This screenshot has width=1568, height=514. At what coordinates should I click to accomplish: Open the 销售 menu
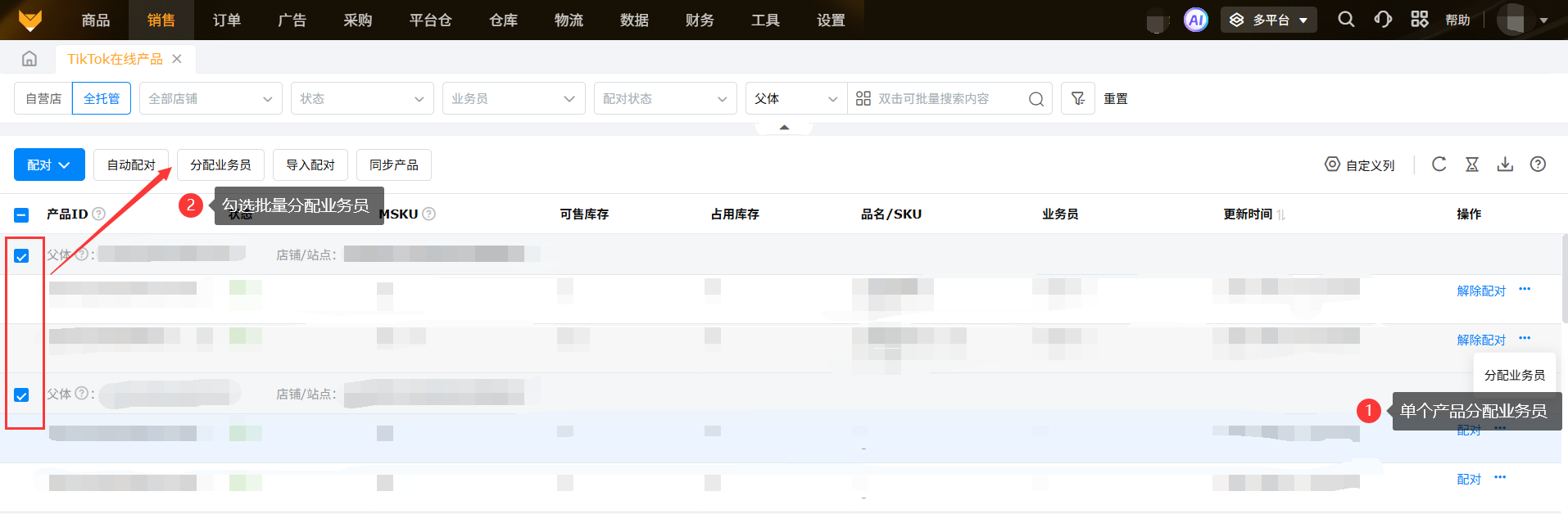pos(161,20)
